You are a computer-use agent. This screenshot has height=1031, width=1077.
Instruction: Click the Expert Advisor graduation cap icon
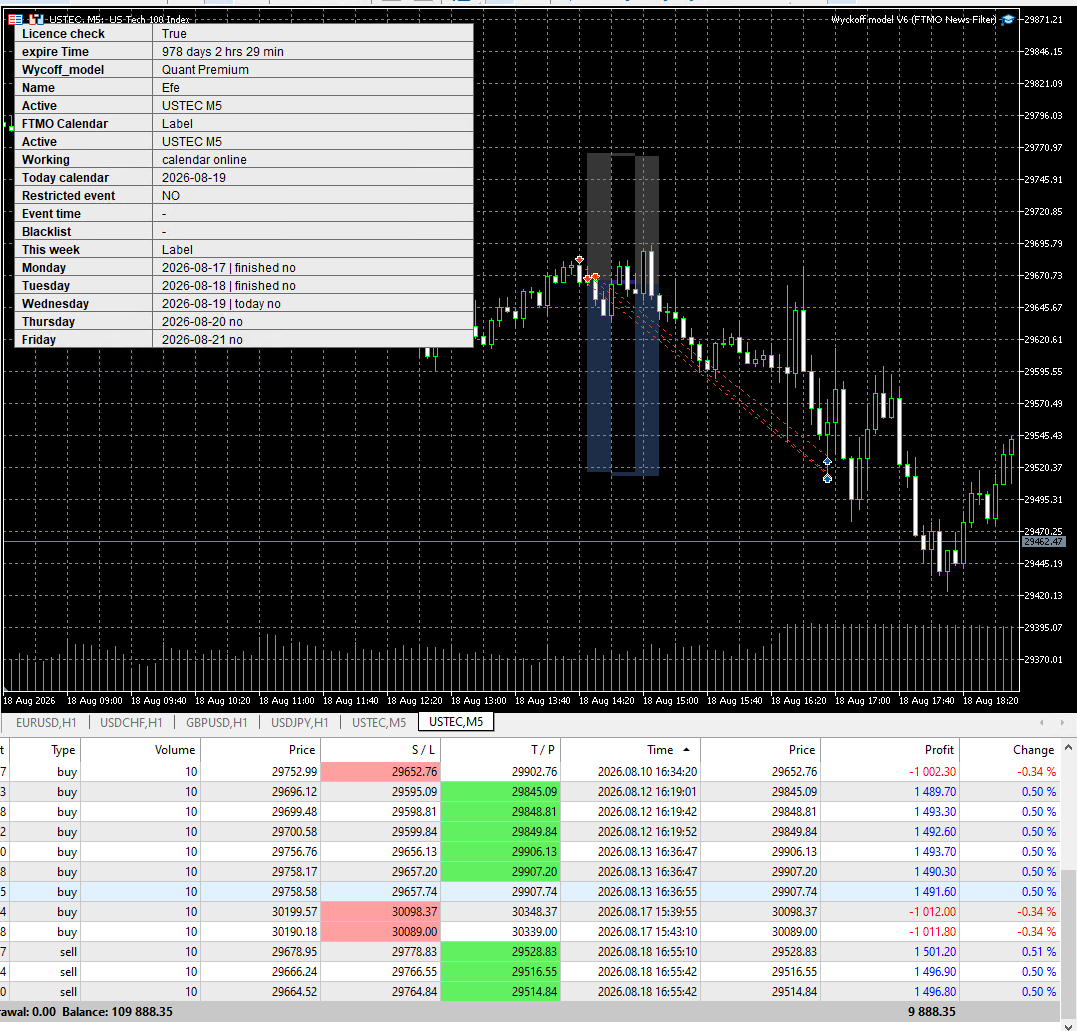click(x=1008, y=20)
